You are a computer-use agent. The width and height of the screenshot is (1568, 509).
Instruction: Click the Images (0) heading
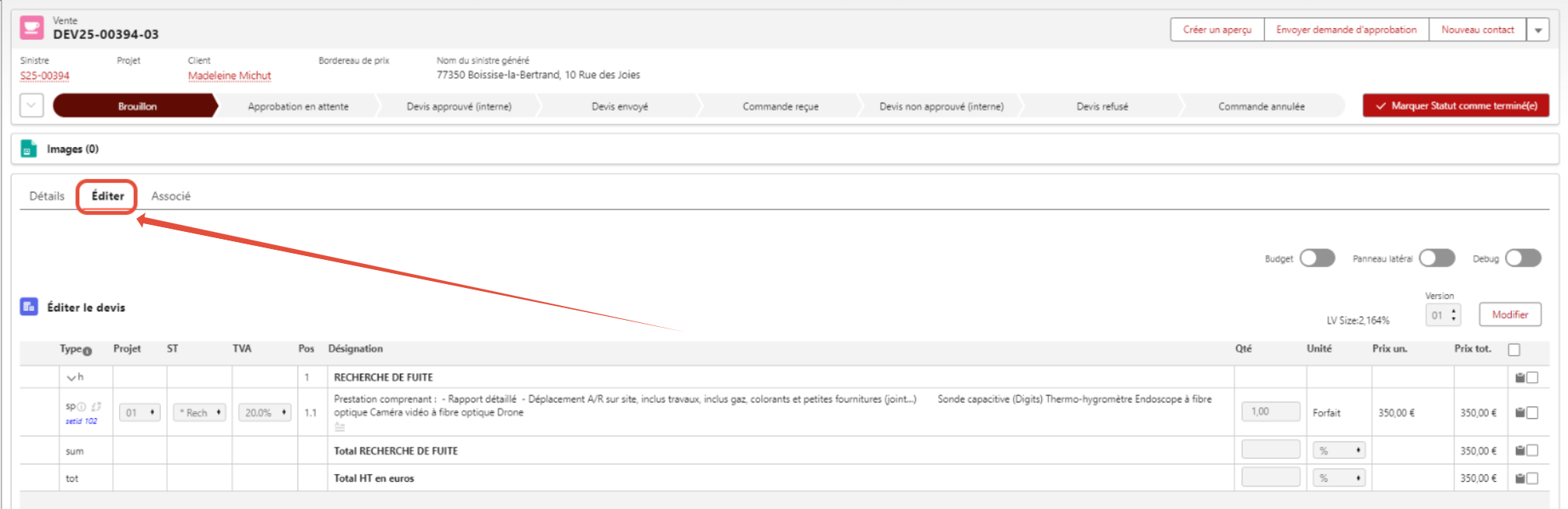(x=72, y=149)
